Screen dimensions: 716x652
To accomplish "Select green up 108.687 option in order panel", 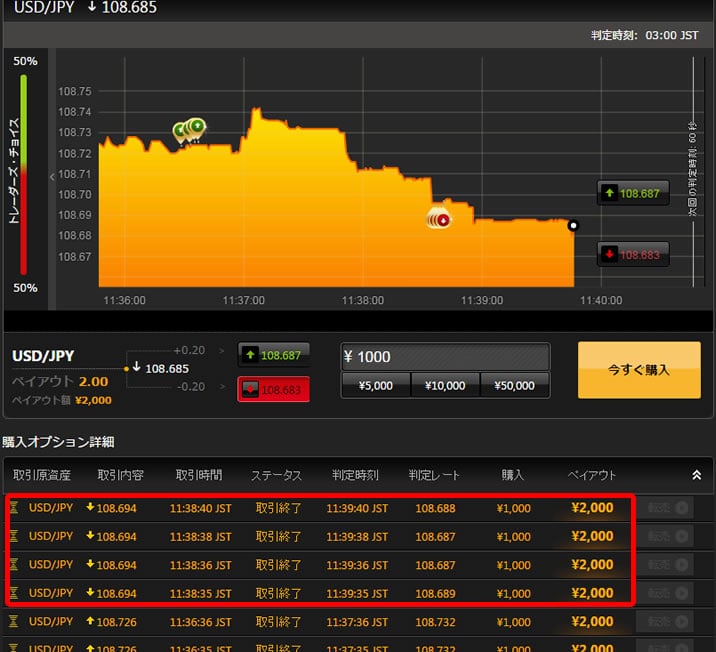I will click(x=274, y=355).
